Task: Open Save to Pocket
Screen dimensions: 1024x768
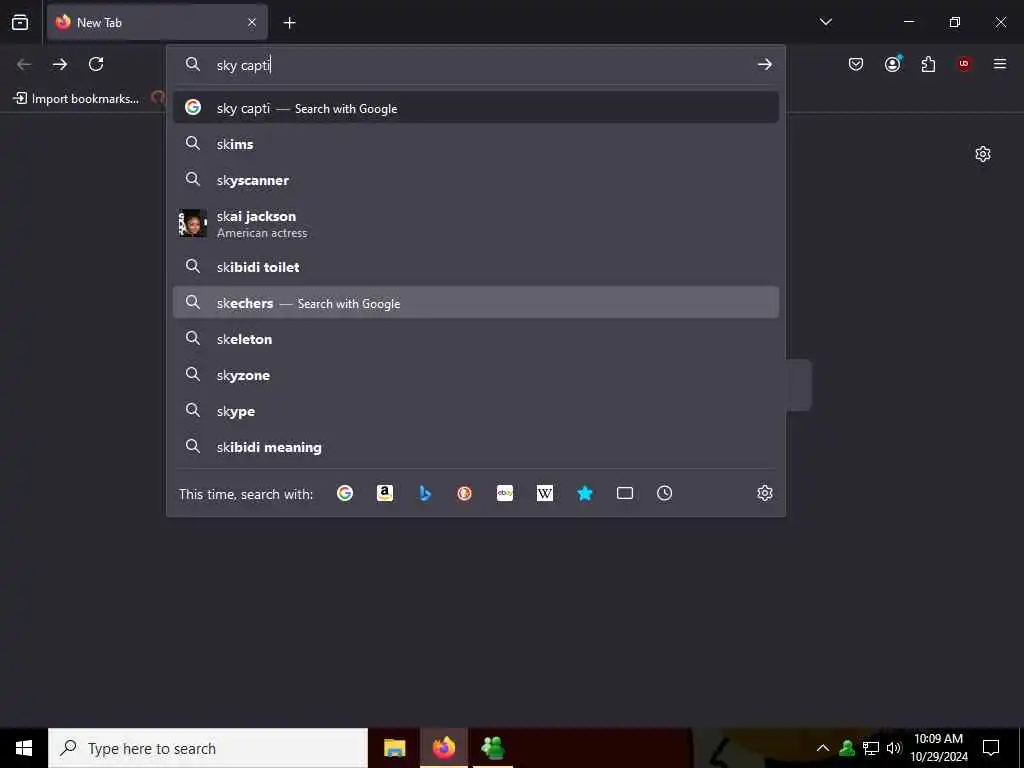Action: click(x=856, y=64)
